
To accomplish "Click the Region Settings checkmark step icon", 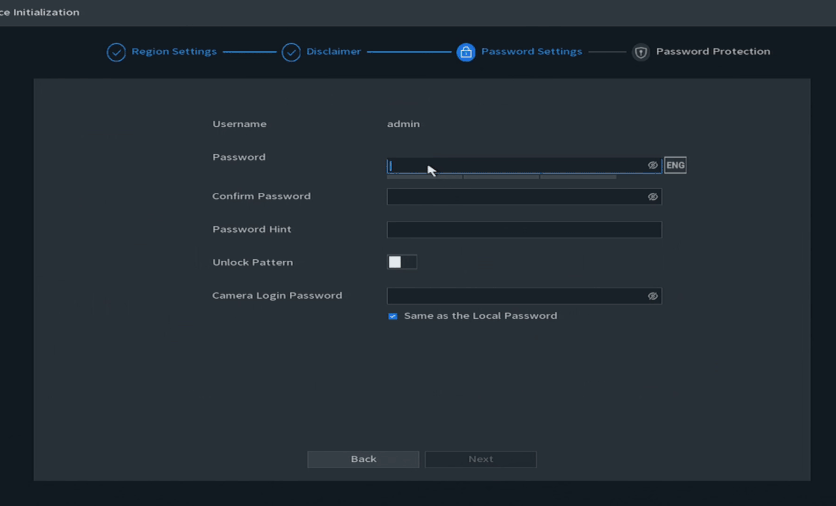I will click(116, 52).
